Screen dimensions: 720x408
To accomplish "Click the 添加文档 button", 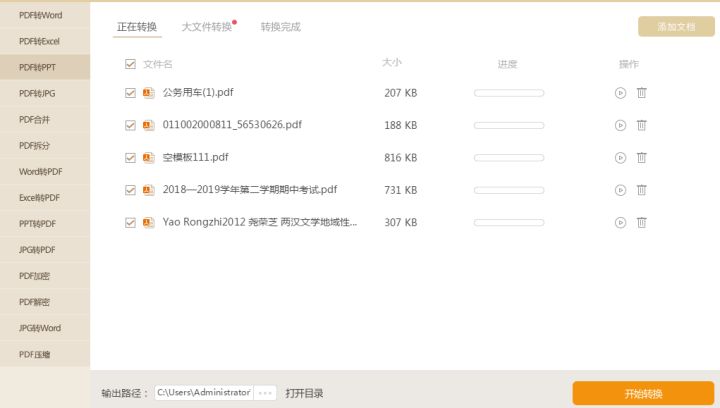I will pyautogui.click(x=676, y=27).
